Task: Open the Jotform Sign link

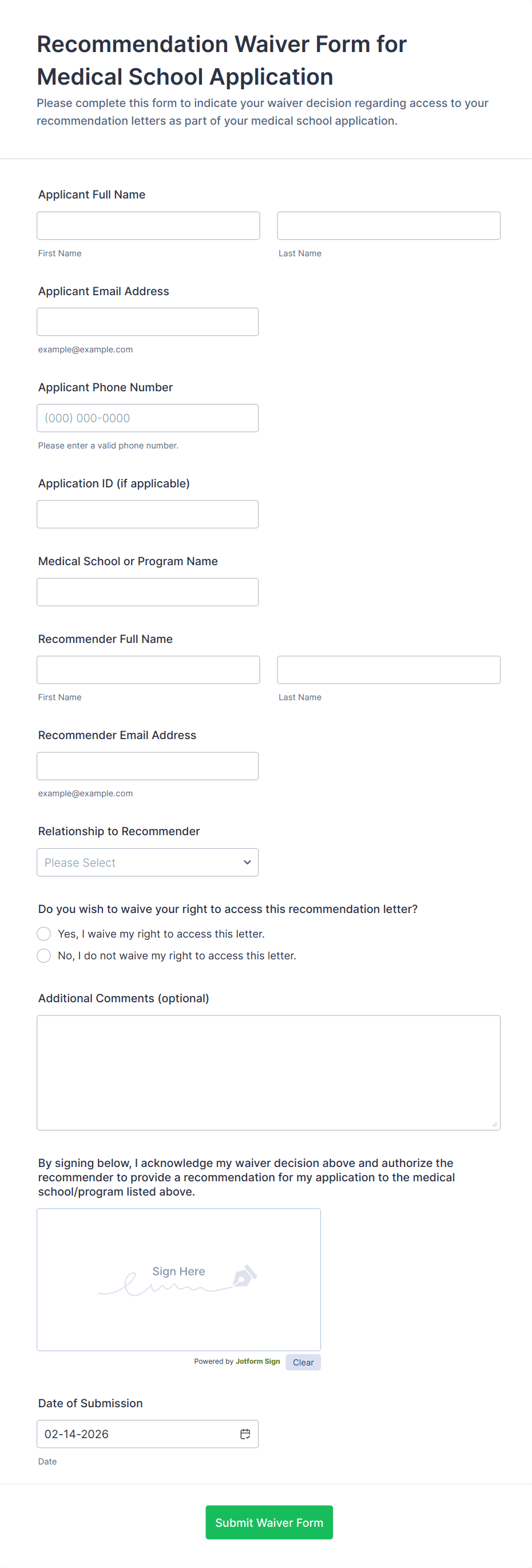Action: 257,1361
